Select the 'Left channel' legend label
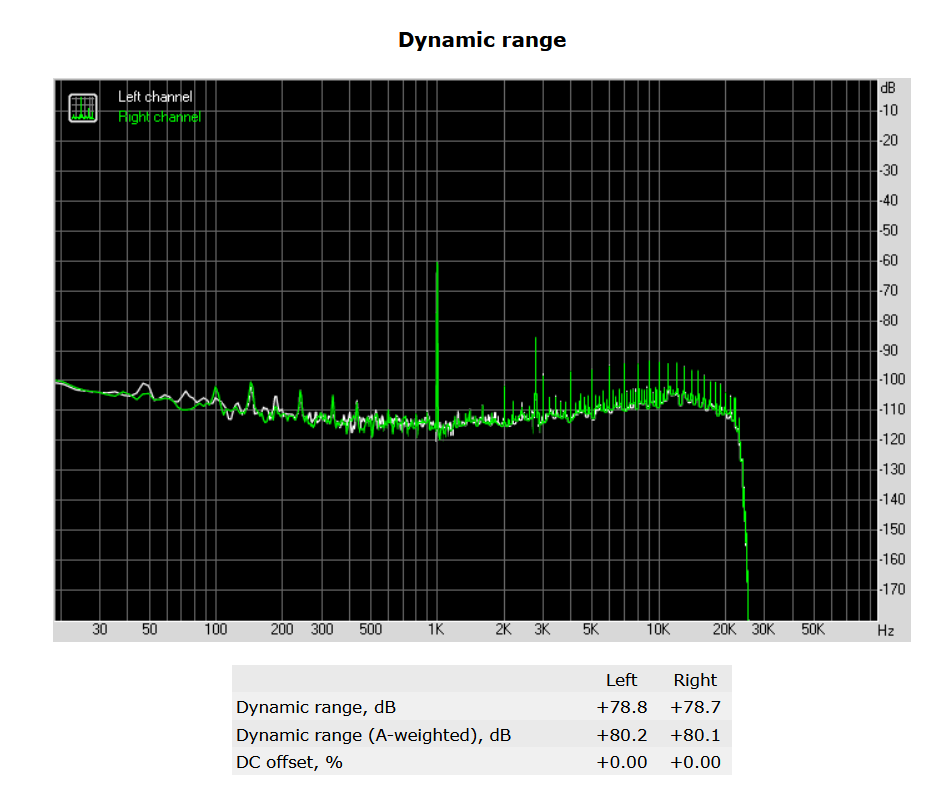This screenshot has height=795, width=936. click(155, 97)
